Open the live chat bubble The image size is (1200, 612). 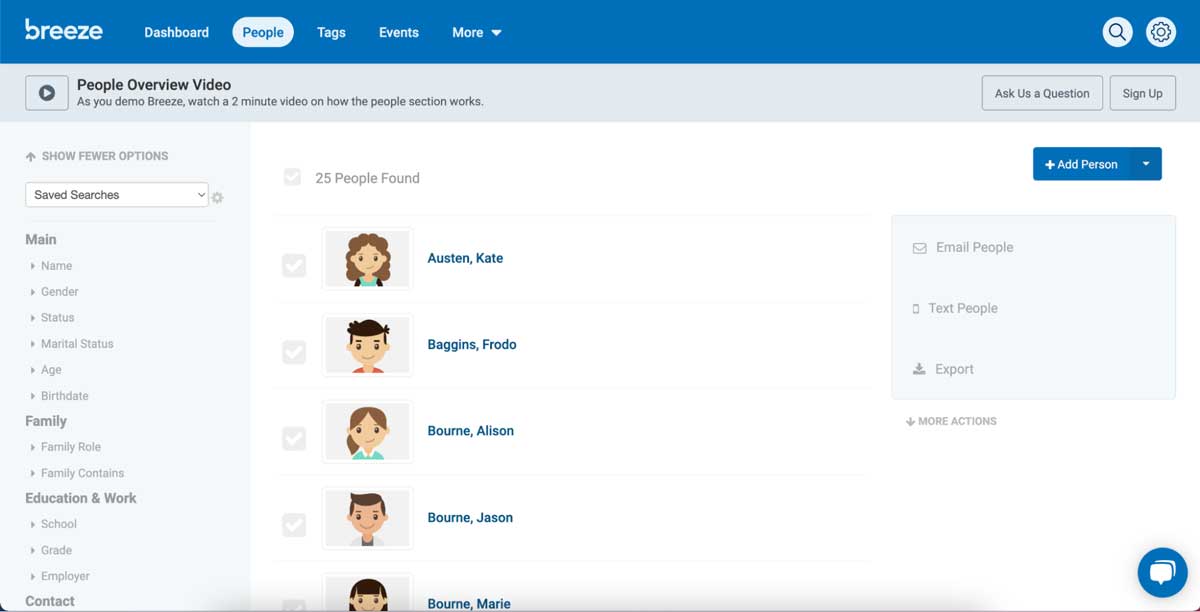[x=1162, y=572]
